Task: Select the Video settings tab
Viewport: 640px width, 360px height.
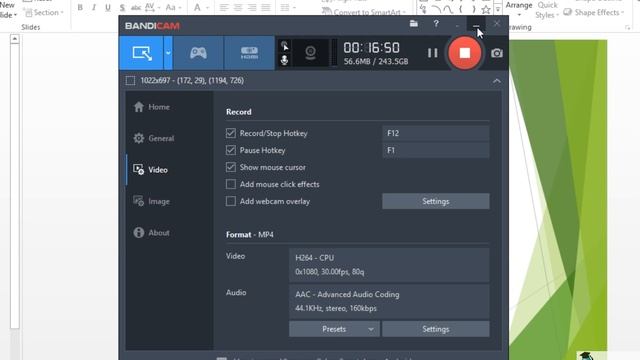Action: (151, 170)
